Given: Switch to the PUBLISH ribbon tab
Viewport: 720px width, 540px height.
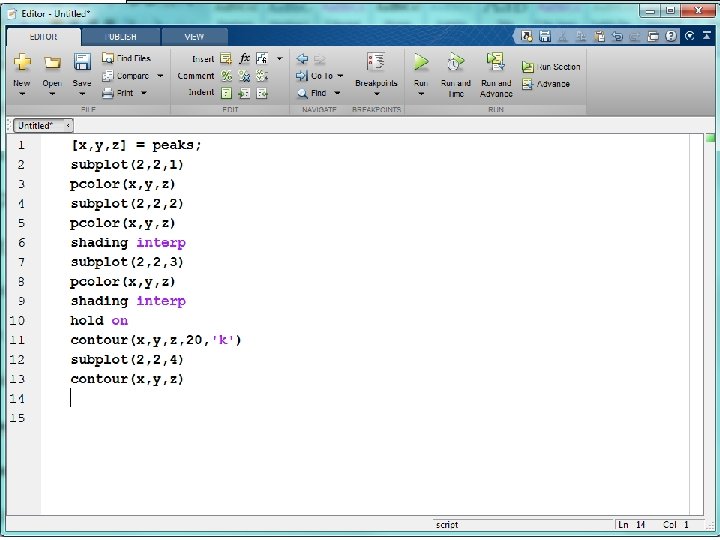Looking at the screenshot, I should point(121,37).
